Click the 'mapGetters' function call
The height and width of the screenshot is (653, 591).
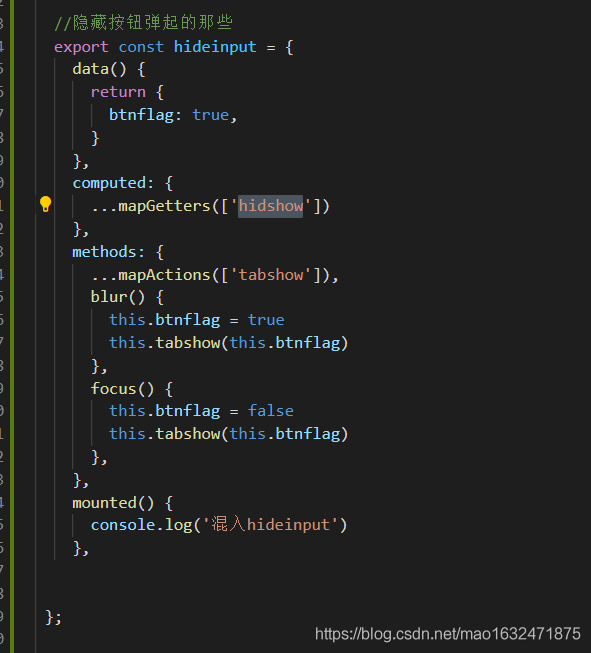164,206
